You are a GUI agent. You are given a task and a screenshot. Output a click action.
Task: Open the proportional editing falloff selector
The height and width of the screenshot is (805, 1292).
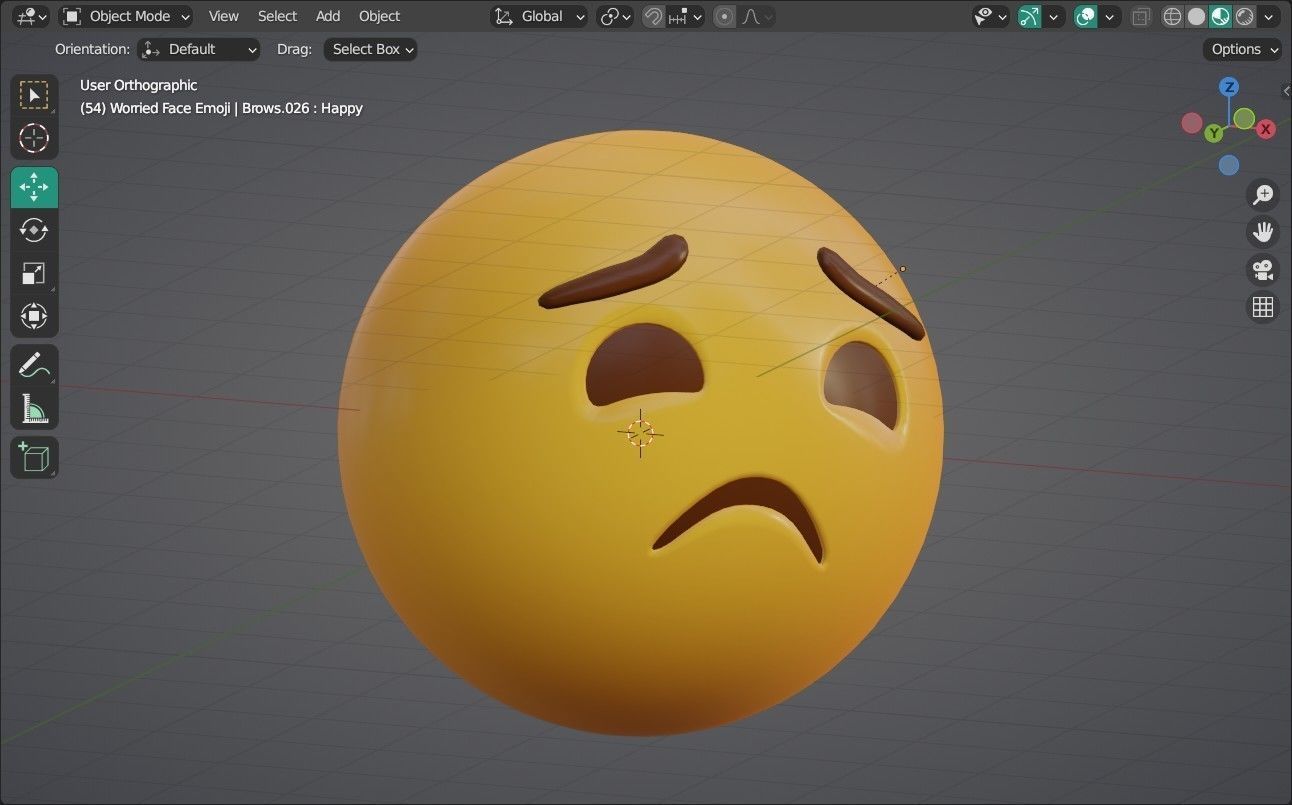coord(757,16)
